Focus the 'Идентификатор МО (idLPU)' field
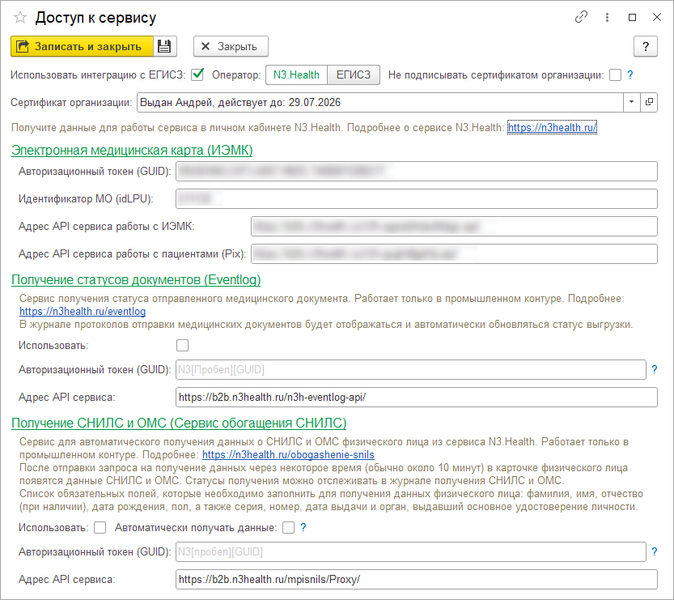 (x=417, y=199)
